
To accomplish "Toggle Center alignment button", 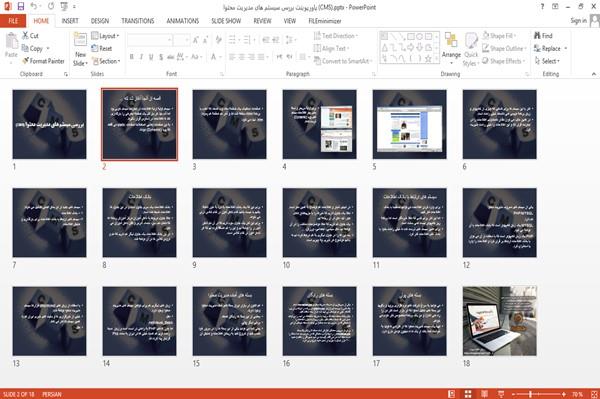I will tap(241, 57).
